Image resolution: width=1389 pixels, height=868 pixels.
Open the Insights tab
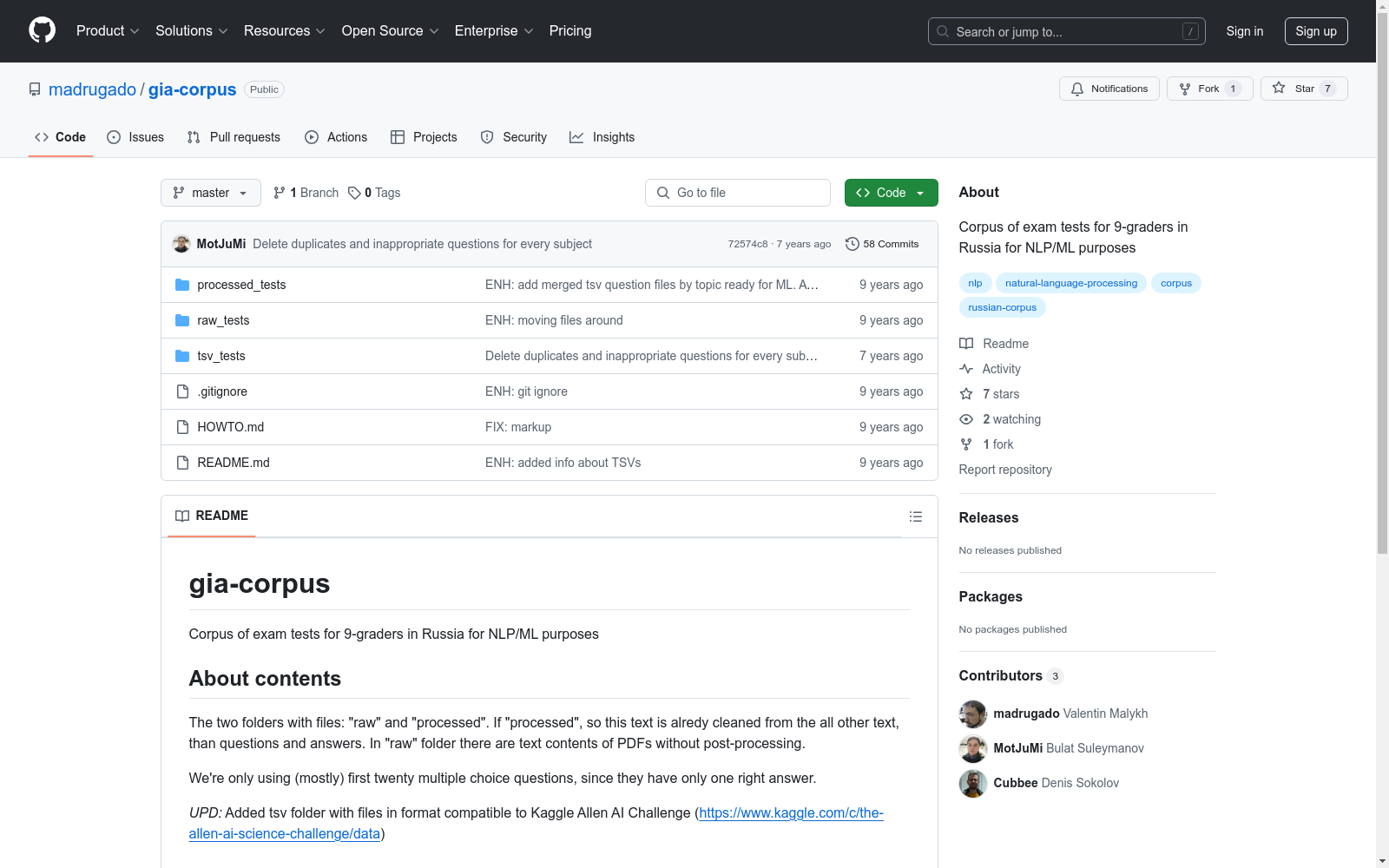click(x=602, y=137)
